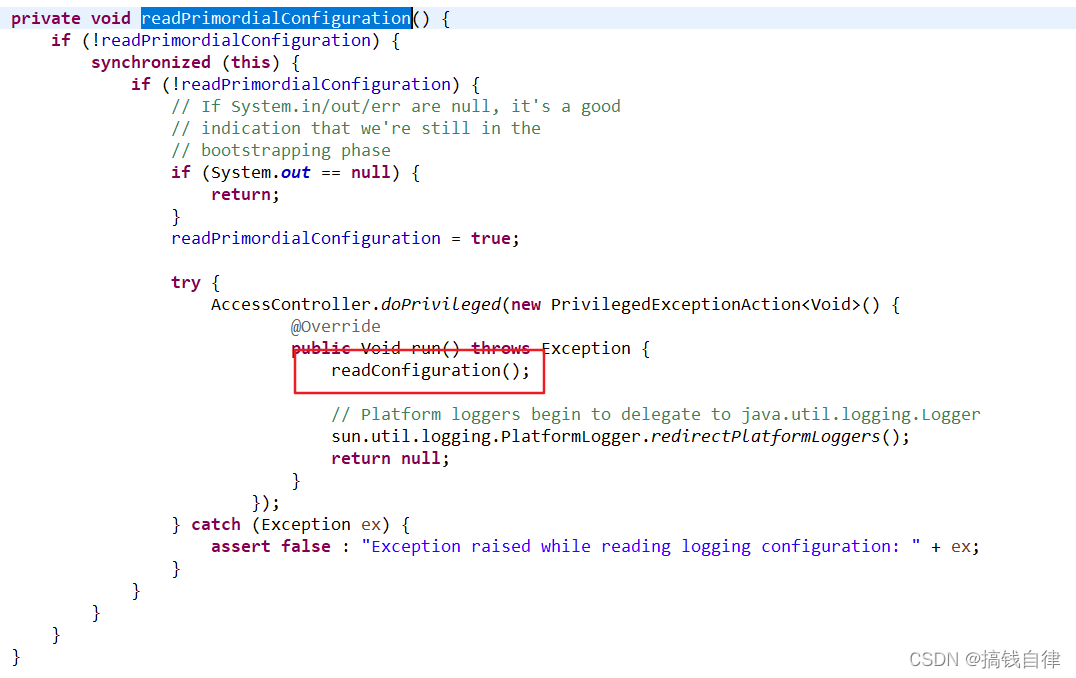The width and height of the screenshot is (1076, 678).
Task: Click the '@Override' annotation
Action: [x=336, y=326]
